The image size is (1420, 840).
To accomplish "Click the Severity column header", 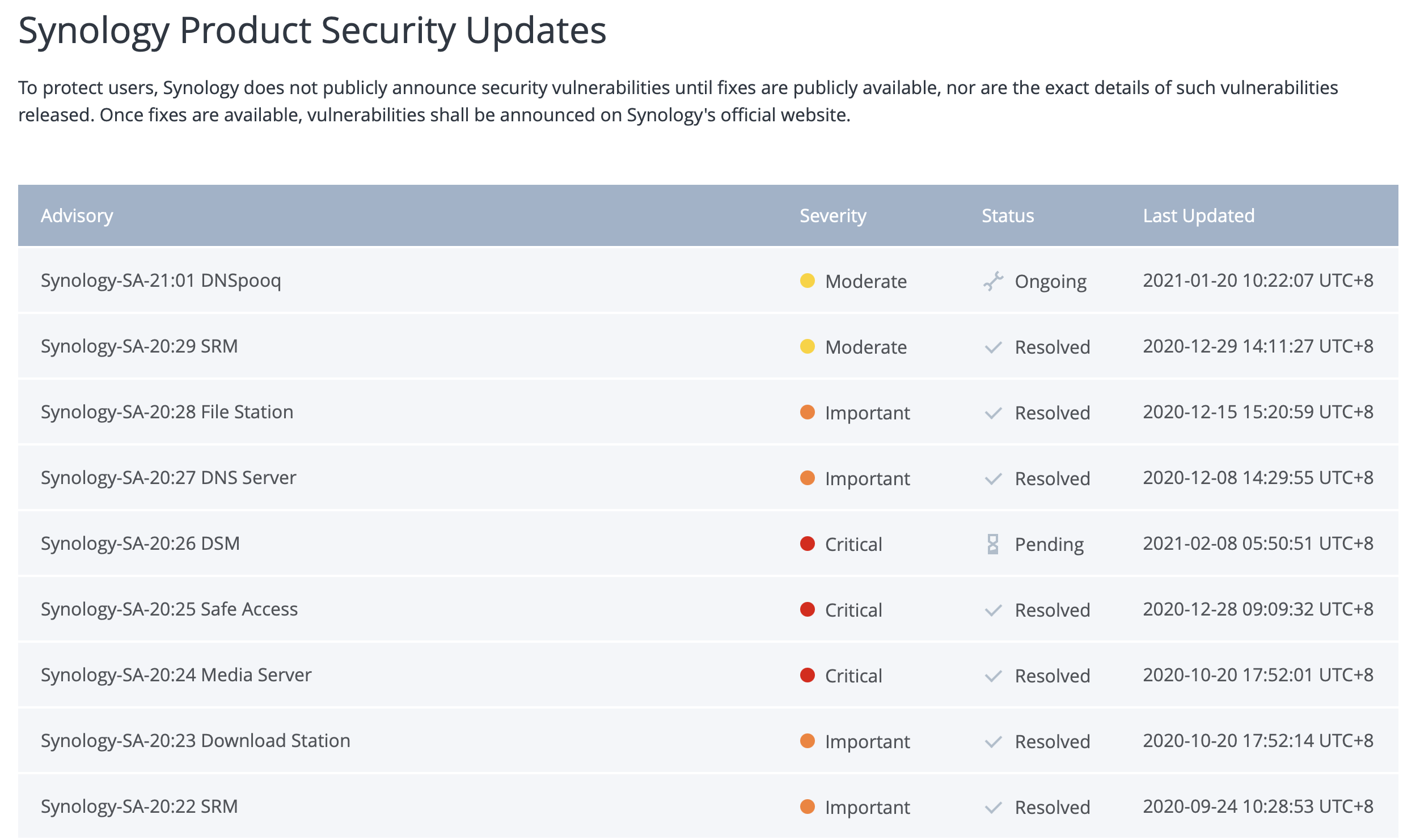I will click(x=833, y=216).
